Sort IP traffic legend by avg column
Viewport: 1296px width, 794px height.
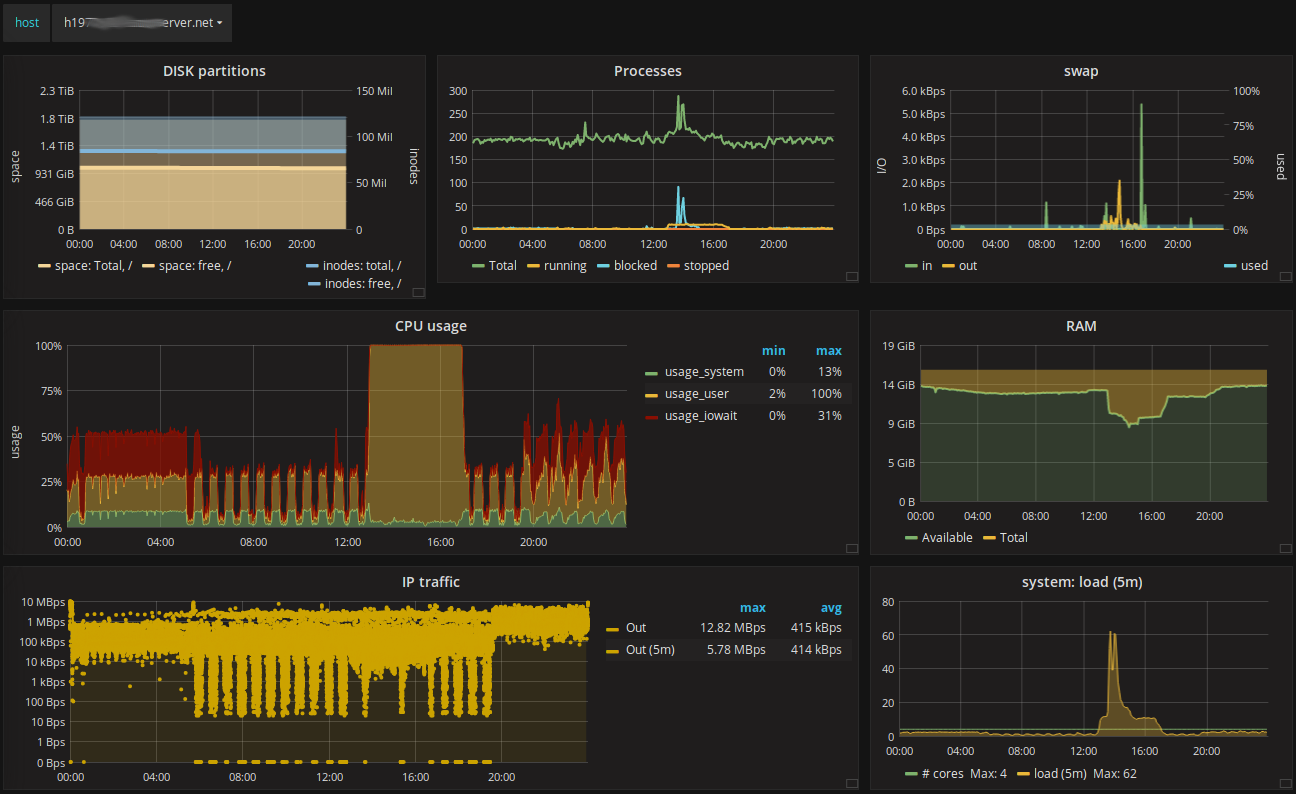[x=831, y=608]
